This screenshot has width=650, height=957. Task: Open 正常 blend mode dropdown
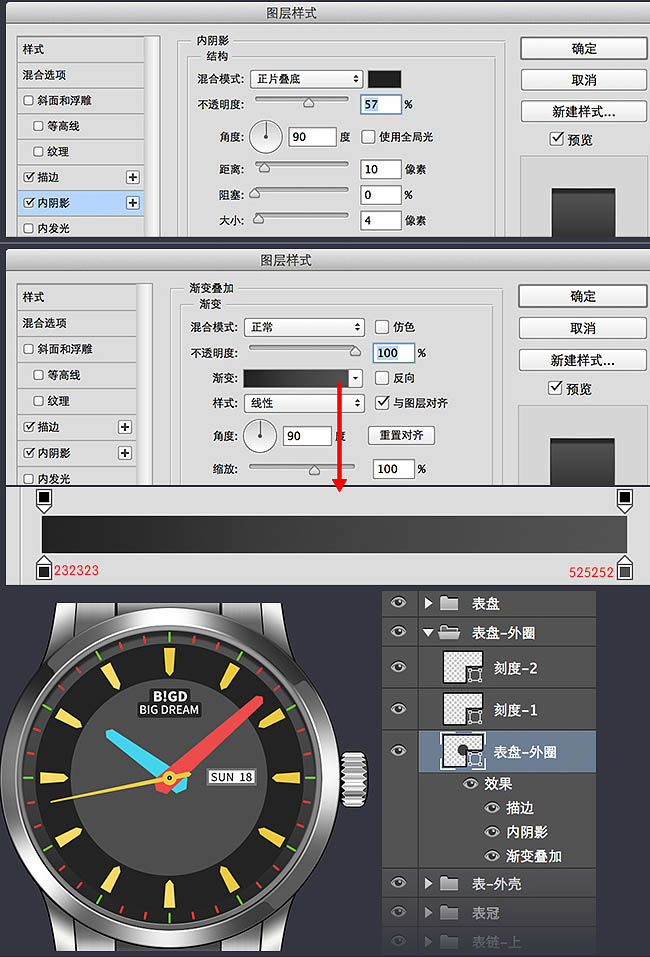click(x=304, y=327)
